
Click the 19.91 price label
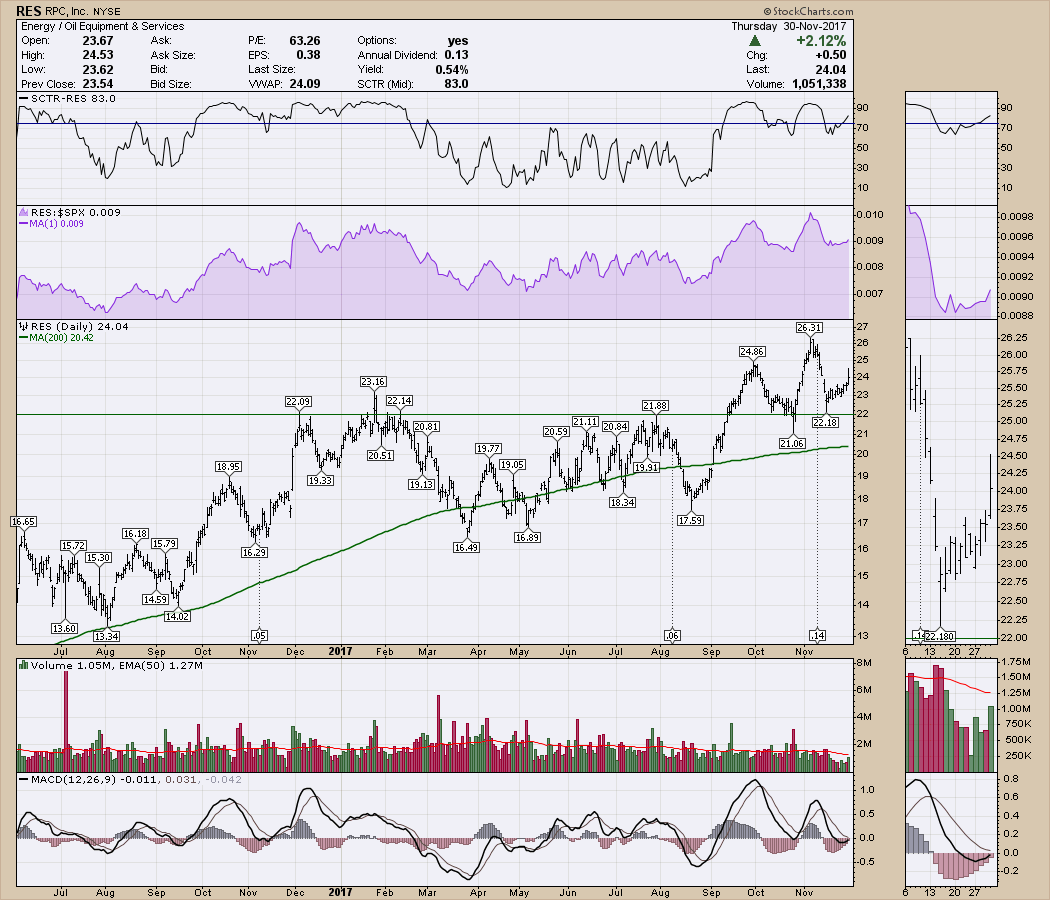coord(647,467)
